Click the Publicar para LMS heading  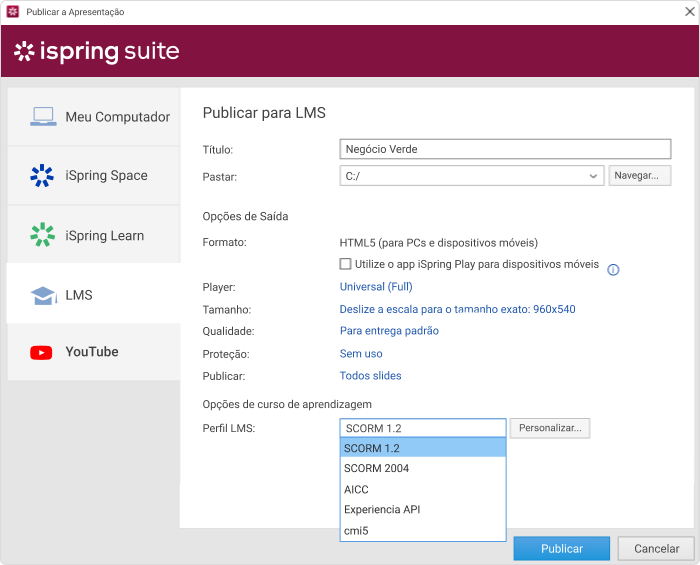264,113
